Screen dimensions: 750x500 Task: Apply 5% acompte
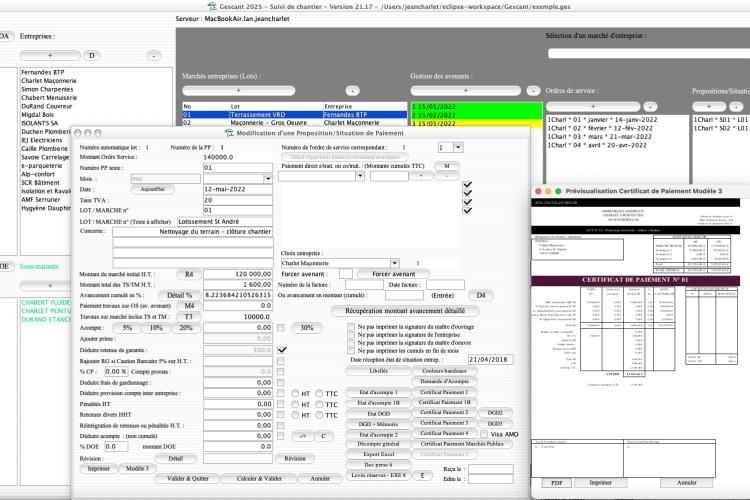[127, 328]
